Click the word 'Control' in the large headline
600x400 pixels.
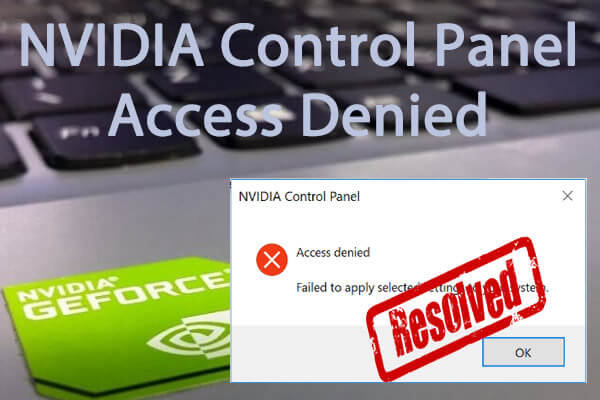click(x=318, y=44)
